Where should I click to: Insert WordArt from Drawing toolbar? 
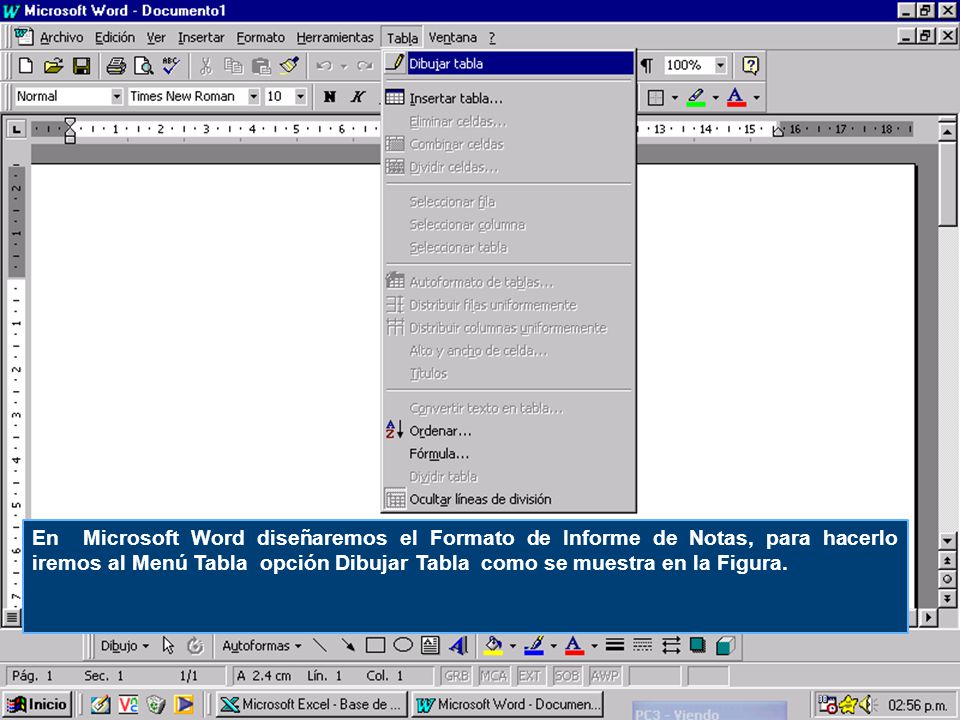pos(459,645)
